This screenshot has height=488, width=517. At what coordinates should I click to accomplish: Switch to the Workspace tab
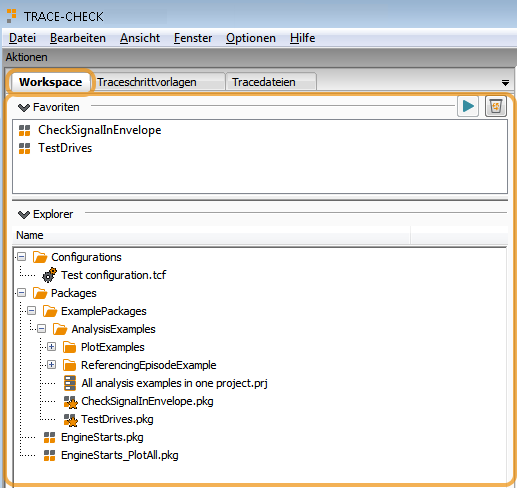(51, 82)
